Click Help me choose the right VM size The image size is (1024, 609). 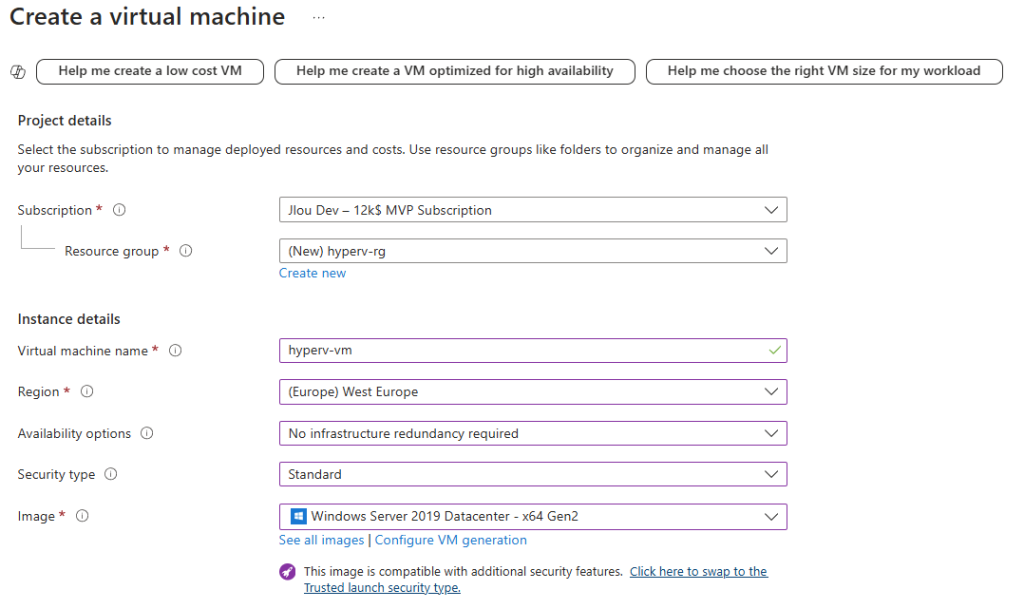pos(824,71)
